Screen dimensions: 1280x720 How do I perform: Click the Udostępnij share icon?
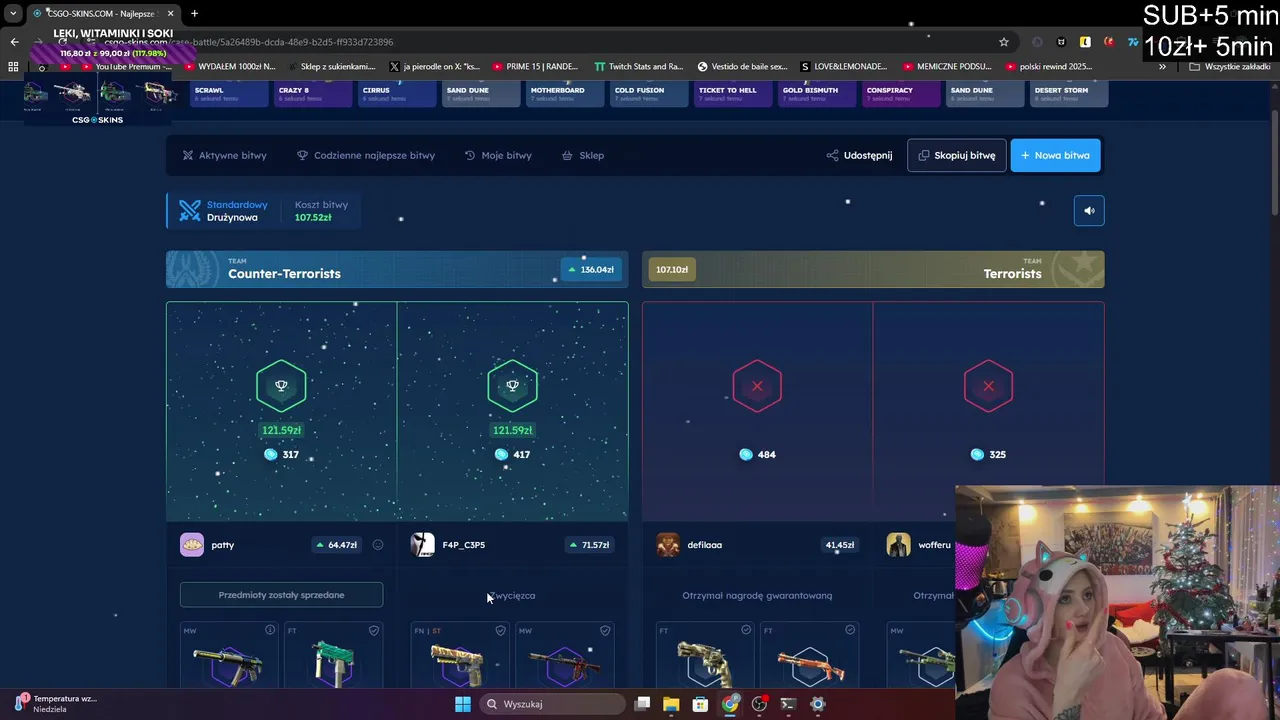[x=832, y=155]
